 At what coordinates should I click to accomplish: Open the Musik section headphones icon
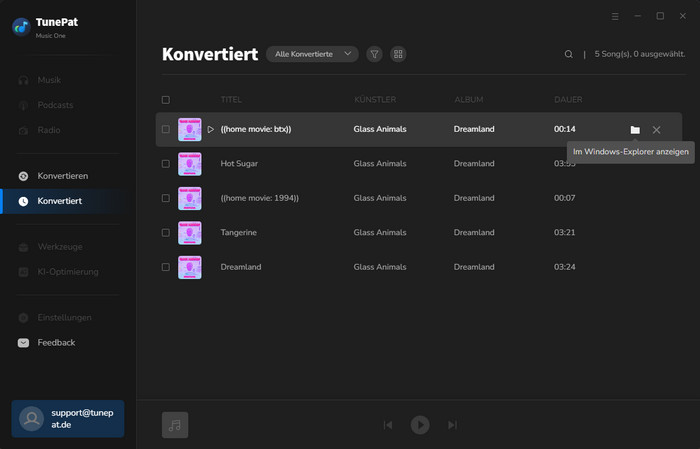(x=23, y=80)
